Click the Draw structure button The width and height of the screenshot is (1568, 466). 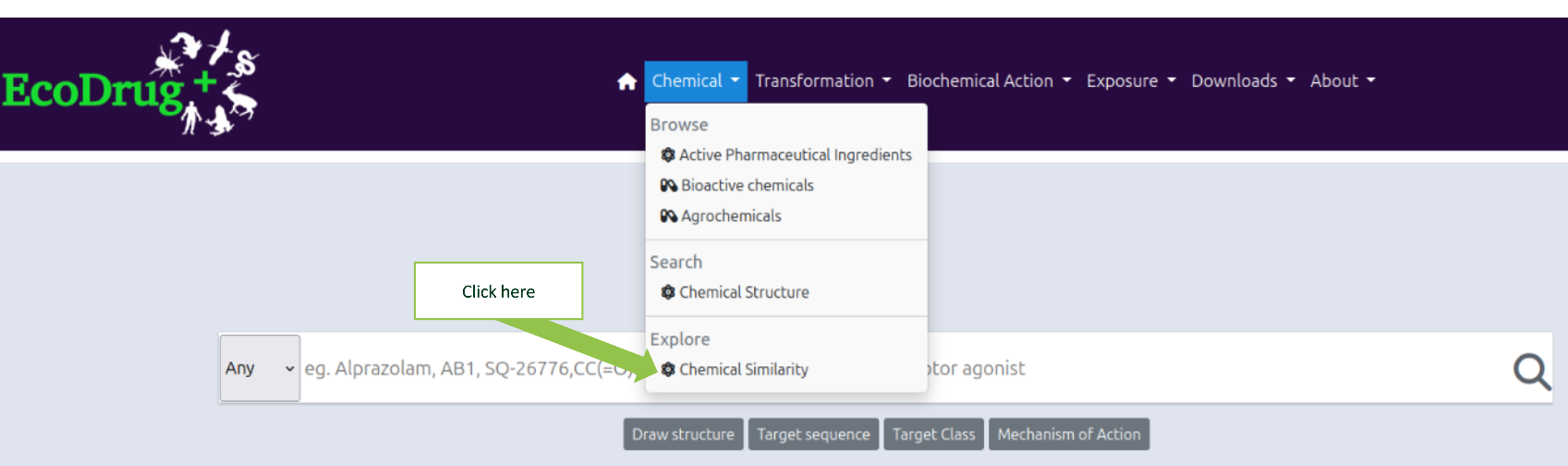pos(684,434)
